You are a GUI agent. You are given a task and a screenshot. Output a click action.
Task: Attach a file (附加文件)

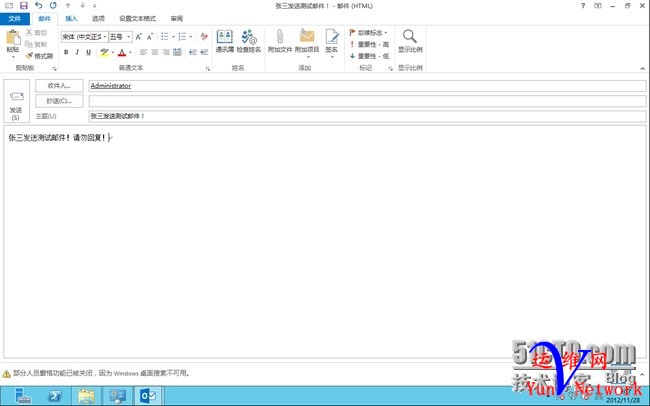pos(280,41)
